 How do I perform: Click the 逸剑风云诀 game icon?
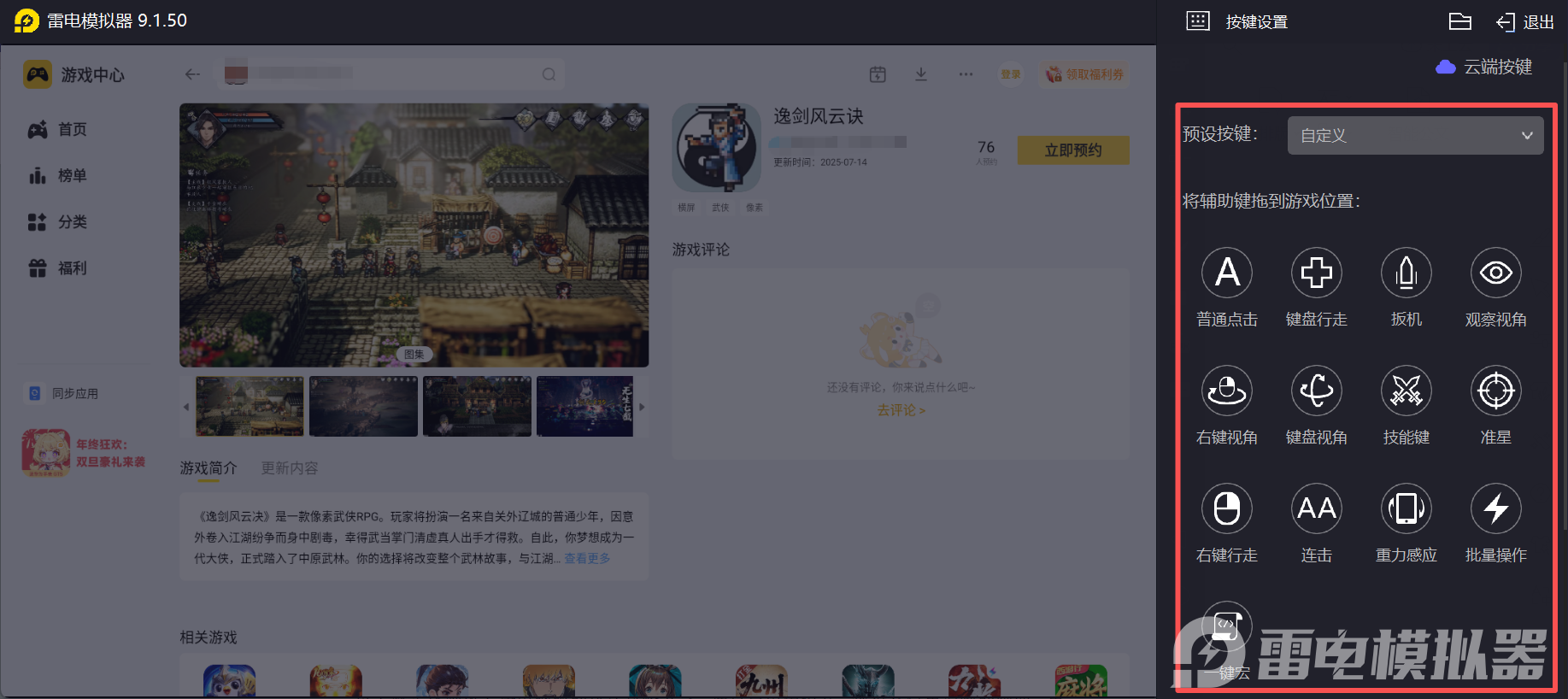click(x=716, y=148)
